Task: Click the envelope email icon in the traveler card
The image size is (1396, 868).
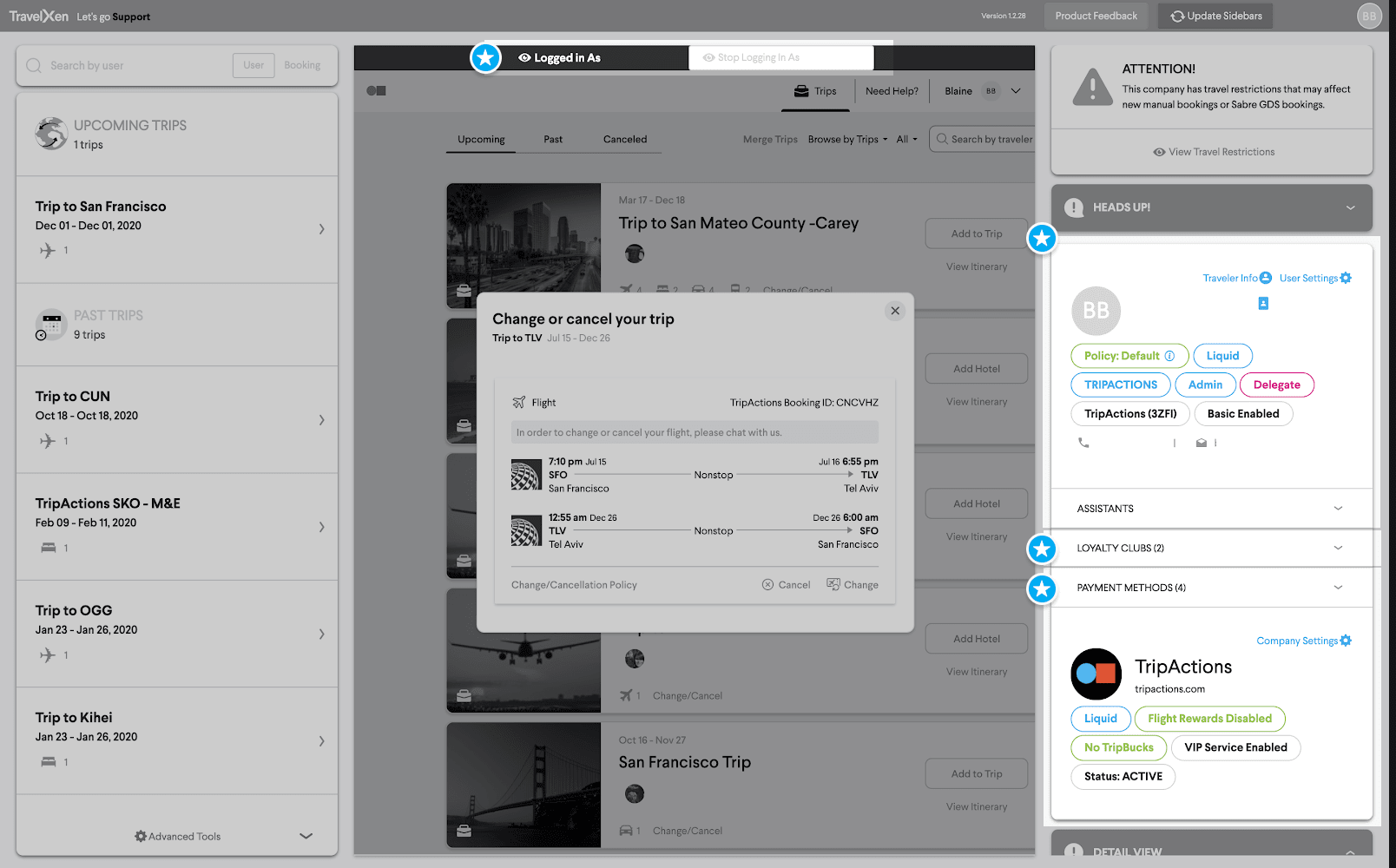Action: coord(1202,443)
